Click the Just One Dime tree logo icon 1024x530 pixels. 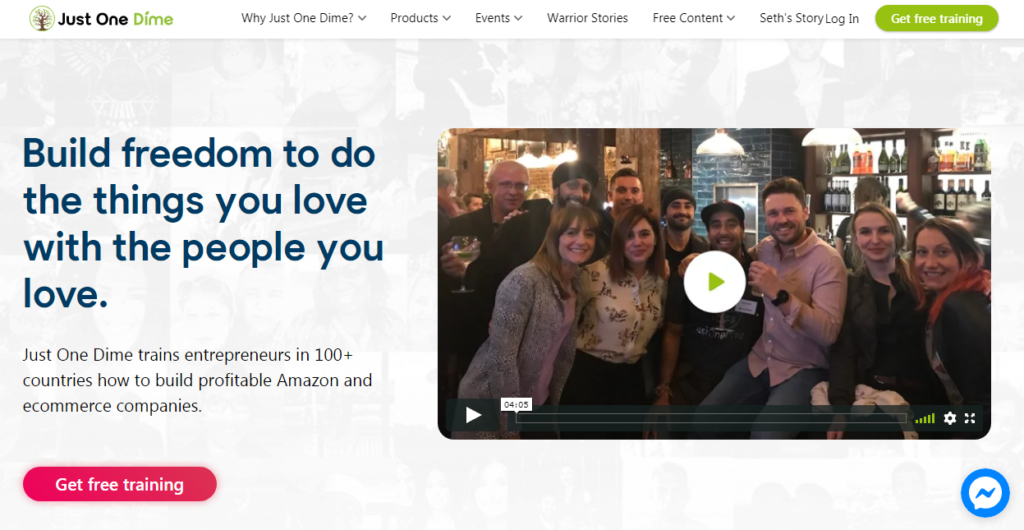coord(42,18)
